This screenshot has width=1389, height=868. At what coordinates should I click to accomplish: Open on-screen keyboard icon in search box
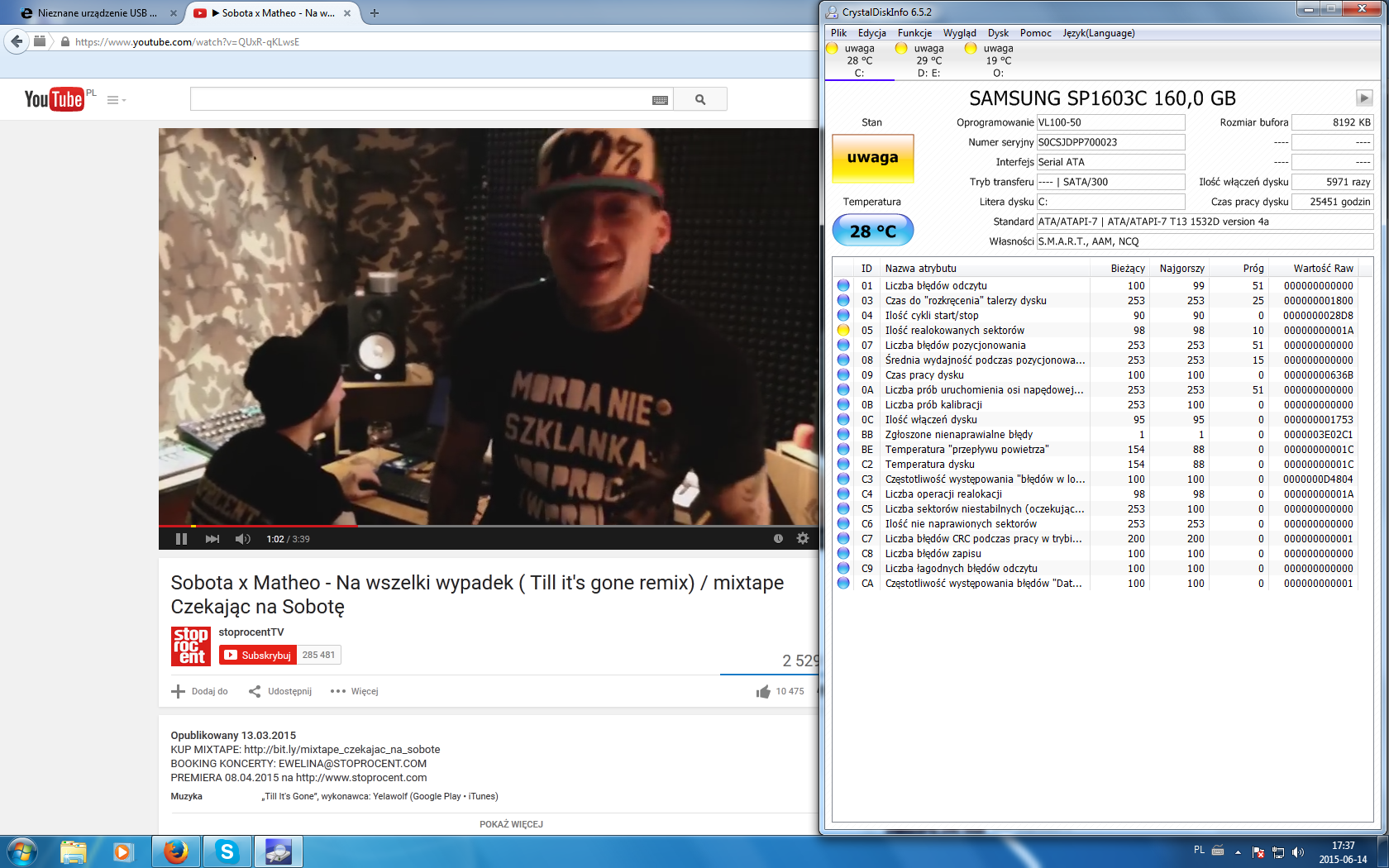(x=660, y=100)
